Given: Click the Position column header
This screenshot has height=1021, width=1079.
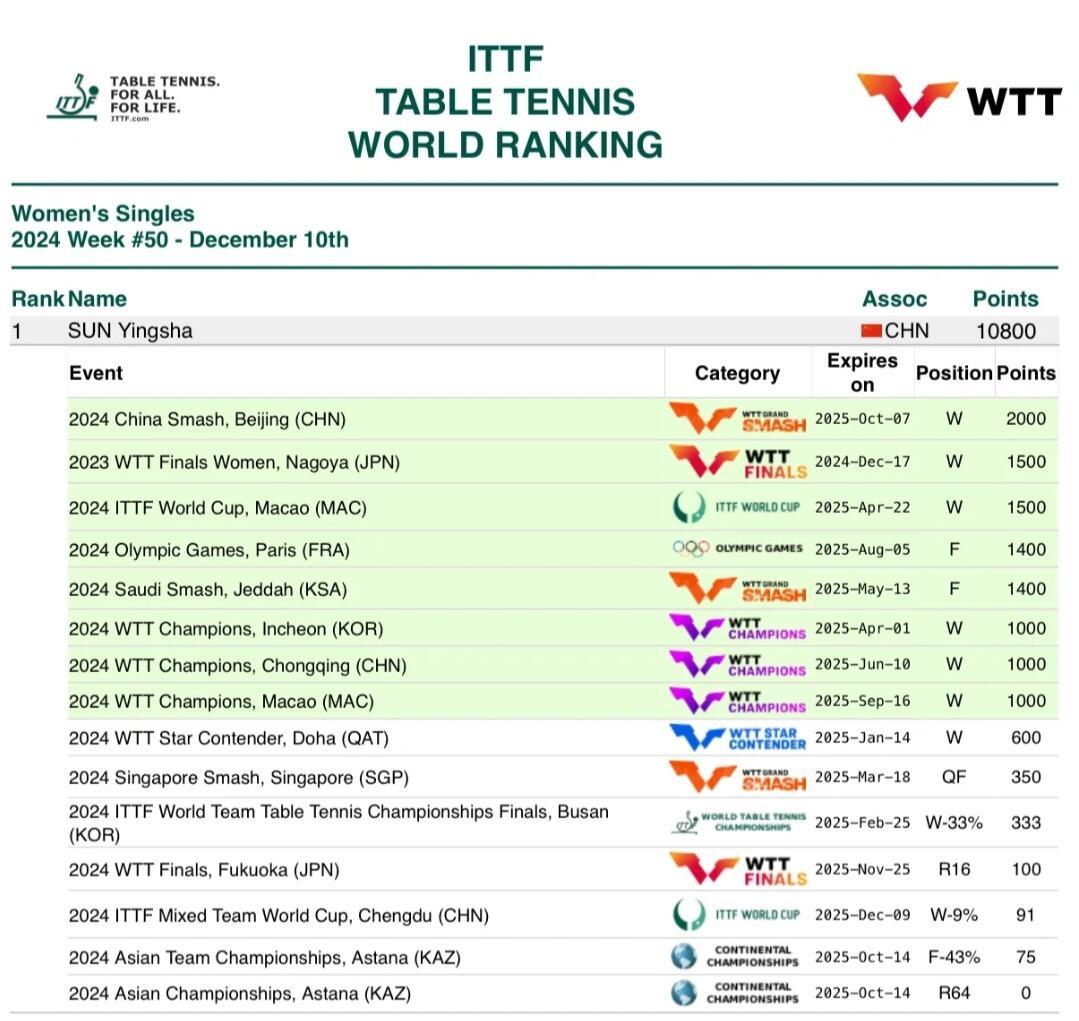Looking at the screenshot, I should click(x=954, y=373).
